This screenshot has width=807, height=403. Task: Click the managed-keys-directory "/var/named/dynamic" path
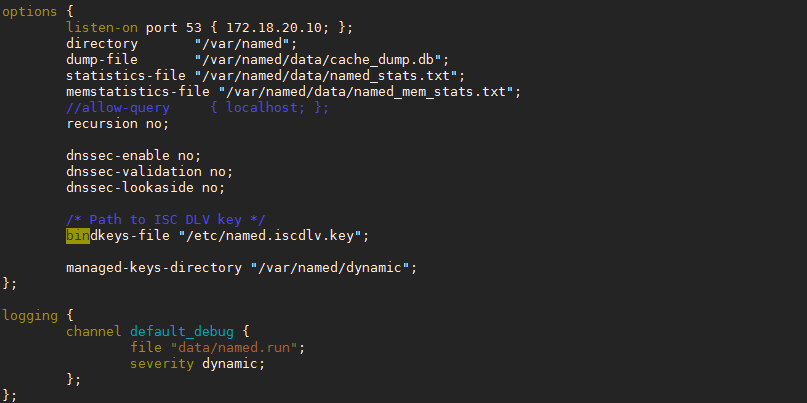(x=330, y=268)
